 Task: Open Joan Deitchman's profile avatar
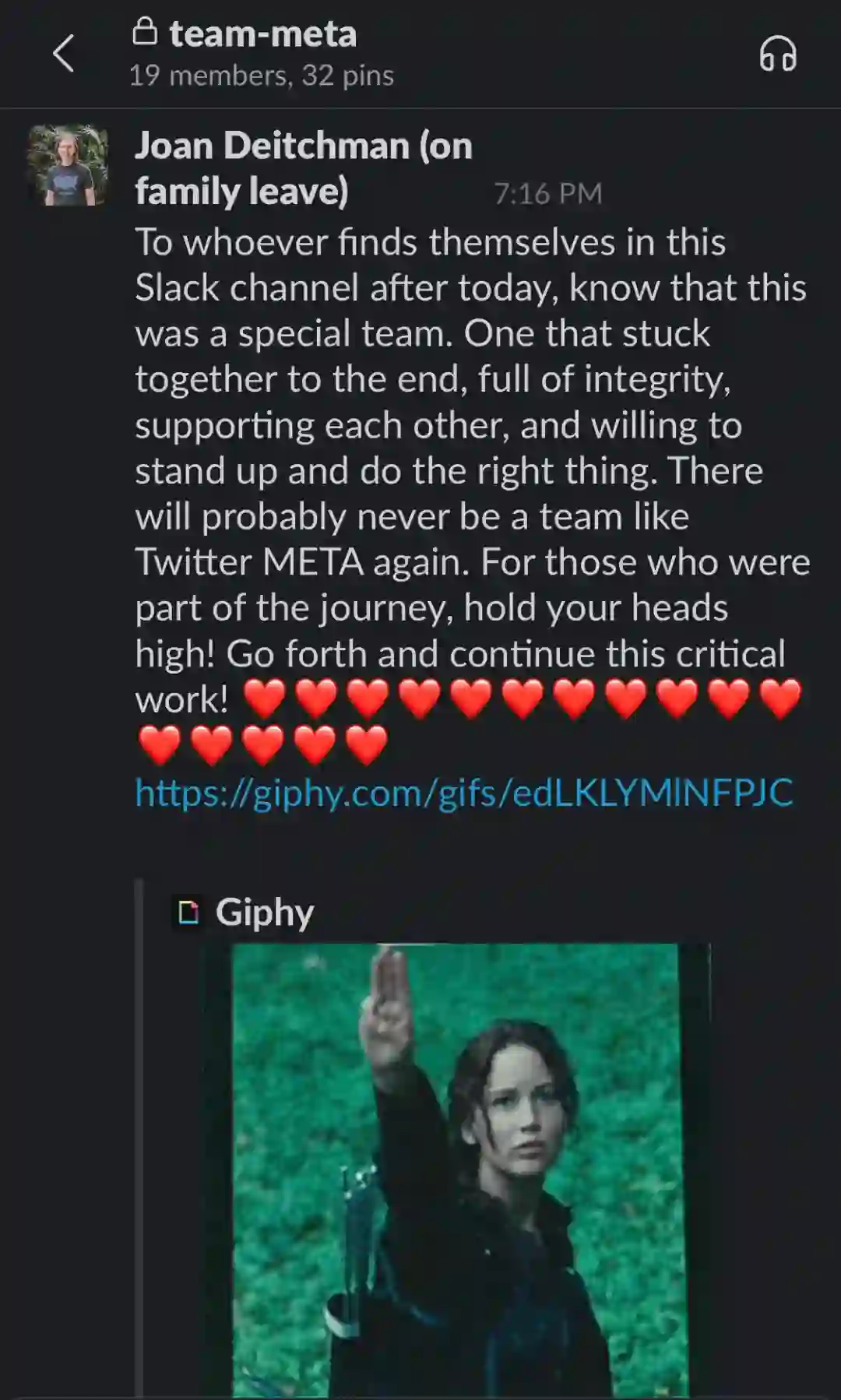tap(69, 166)
